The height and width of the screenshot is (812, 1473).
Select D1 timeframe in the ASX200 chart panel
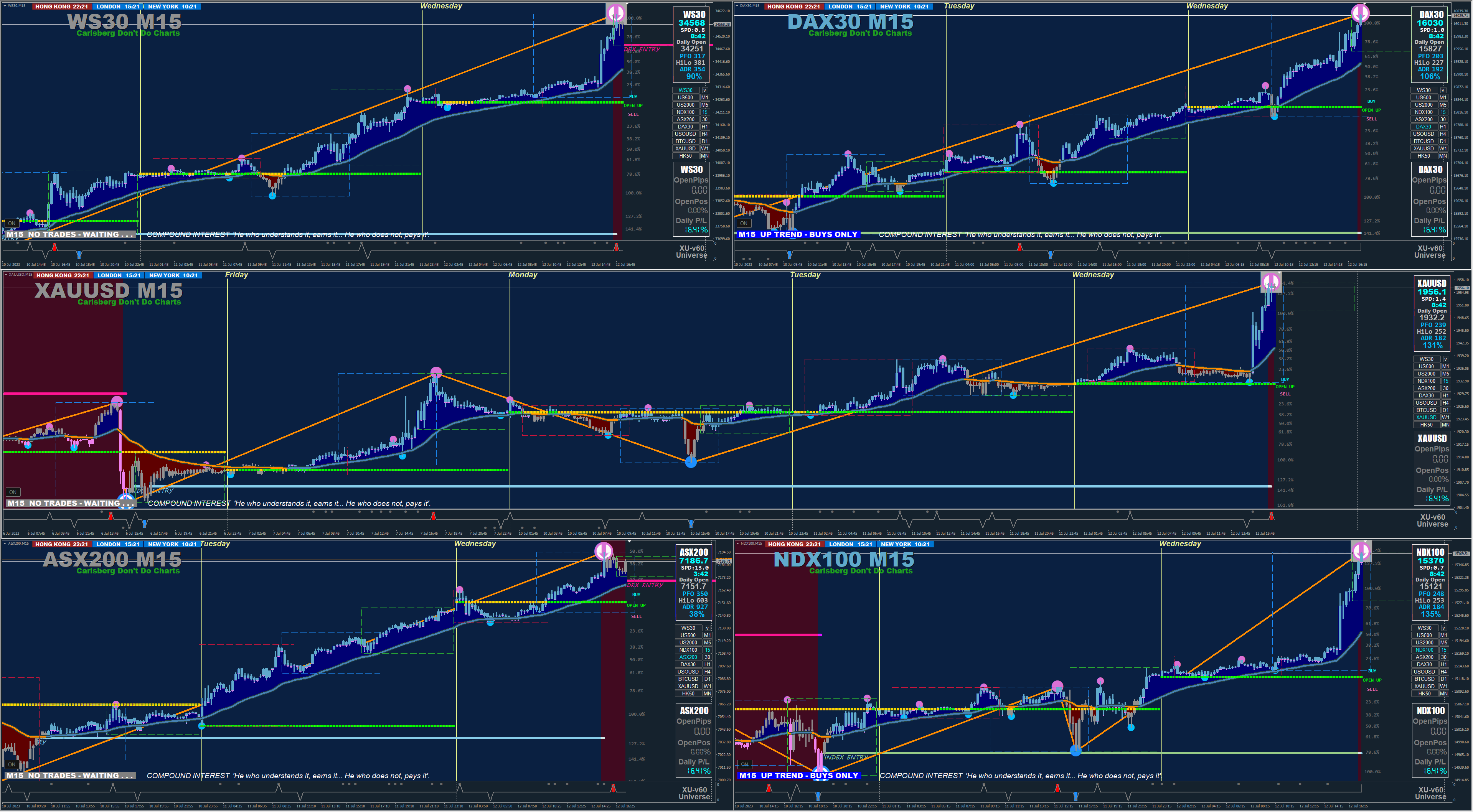pos(707,679)
